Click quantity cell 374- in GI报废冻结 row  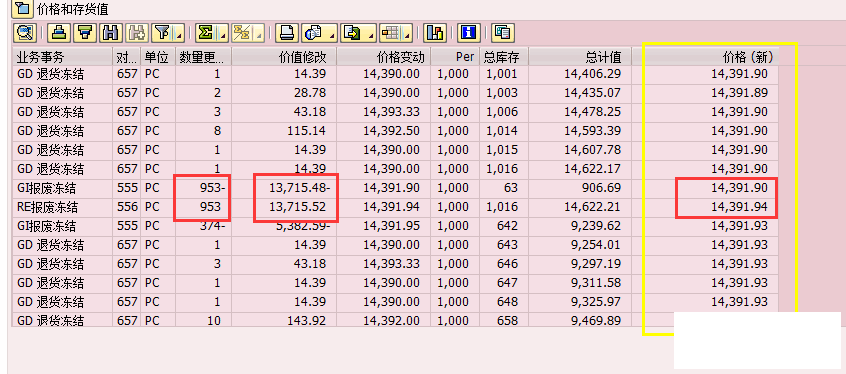click(x=203, y=226)
